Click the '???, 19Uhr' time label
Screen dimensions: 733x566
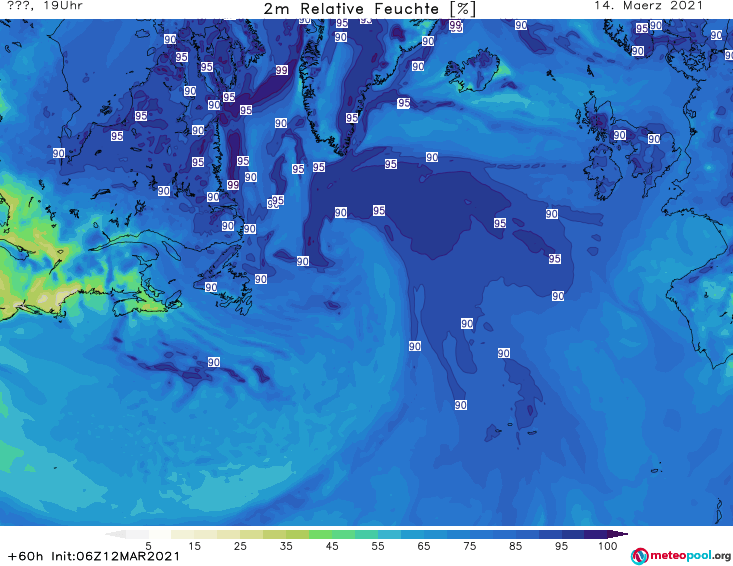[45, 6]
